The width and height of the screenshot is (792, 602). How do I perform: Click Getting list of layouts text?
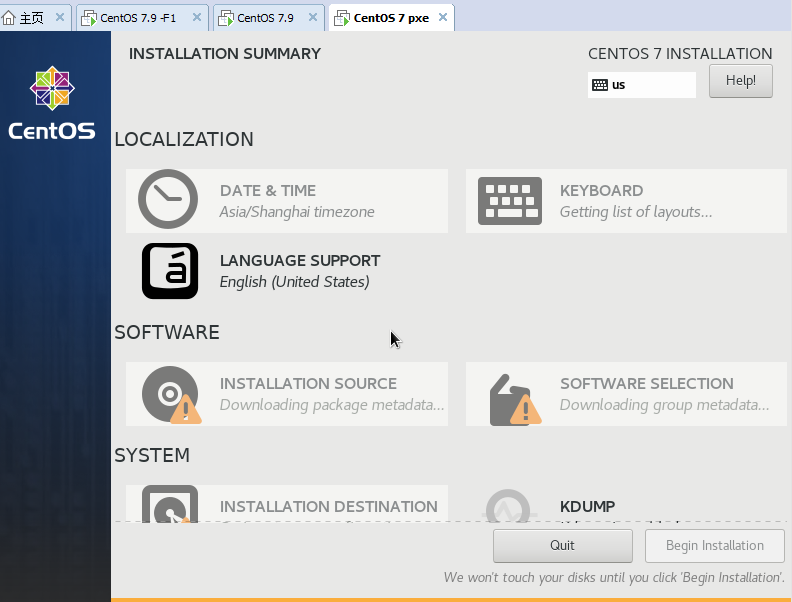pyautogui.click(x=636, y=212)
